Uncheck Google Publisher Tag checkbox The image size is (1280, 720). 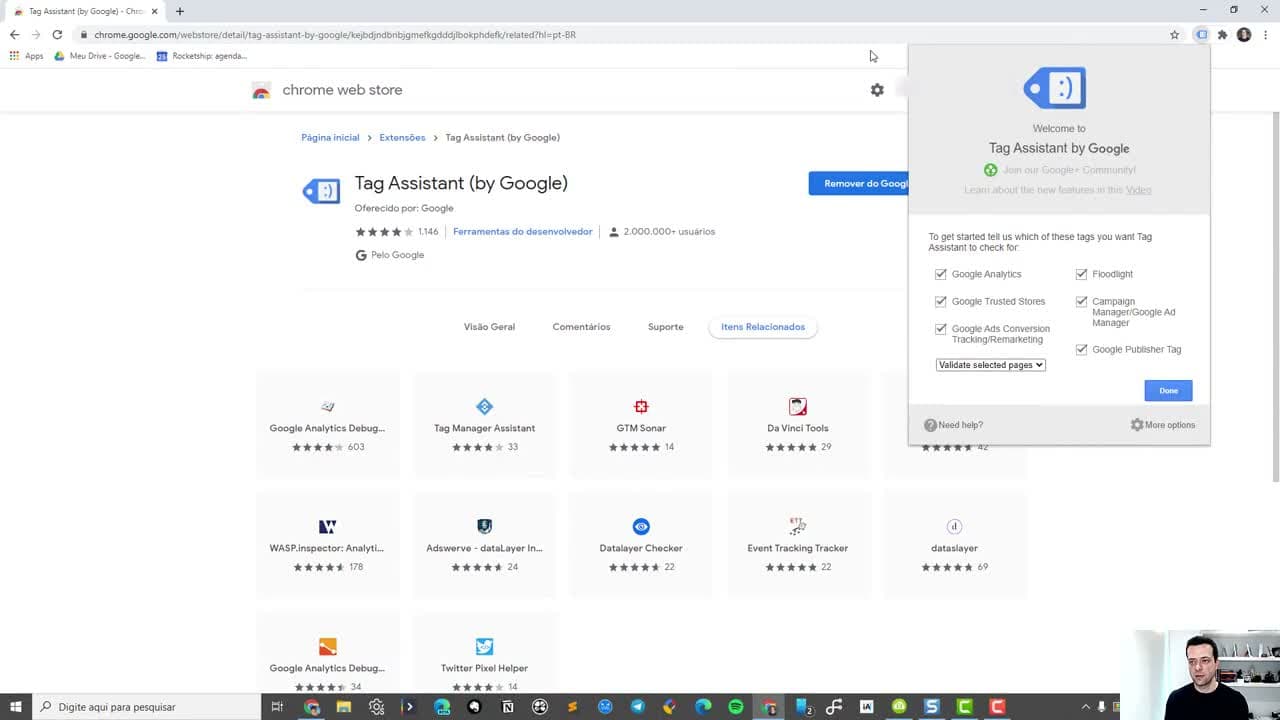1081,350
